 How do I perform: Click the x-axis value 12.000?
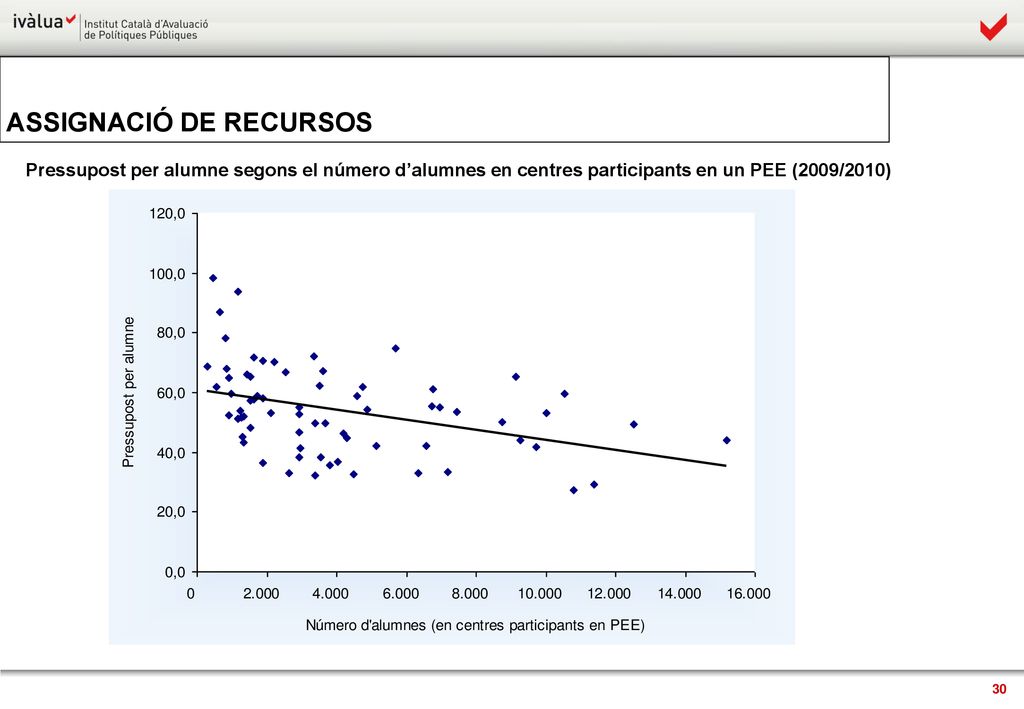(609, 594)
